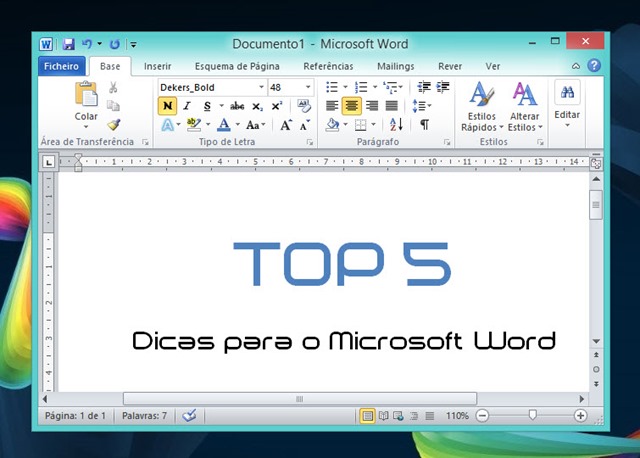The height and width of the screenshot is (458, 640).
Task: Sort text with the A-Z icon
Action: (x=396, y=125)
